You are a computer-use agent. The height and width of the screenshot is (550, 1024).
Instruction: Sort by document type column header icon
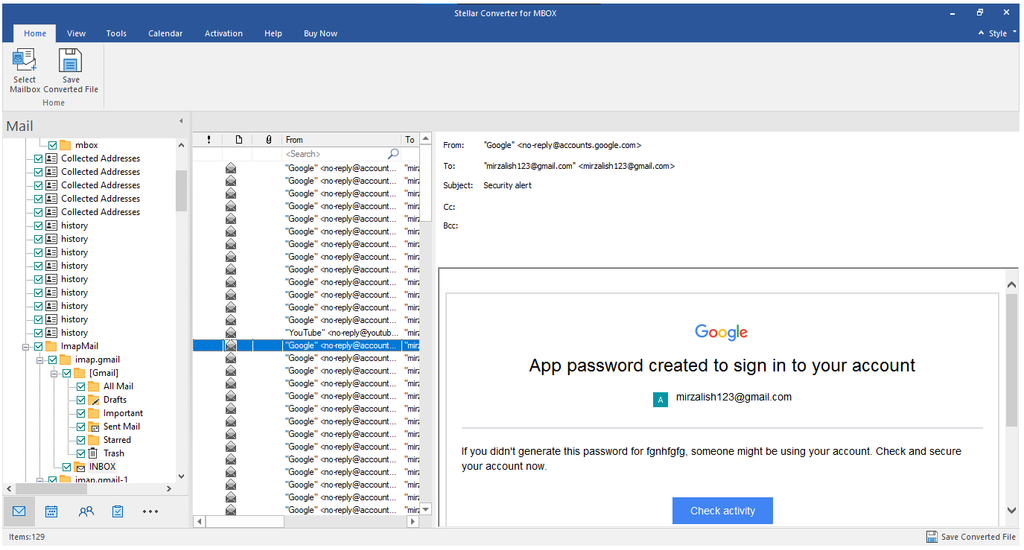(239, 139)
